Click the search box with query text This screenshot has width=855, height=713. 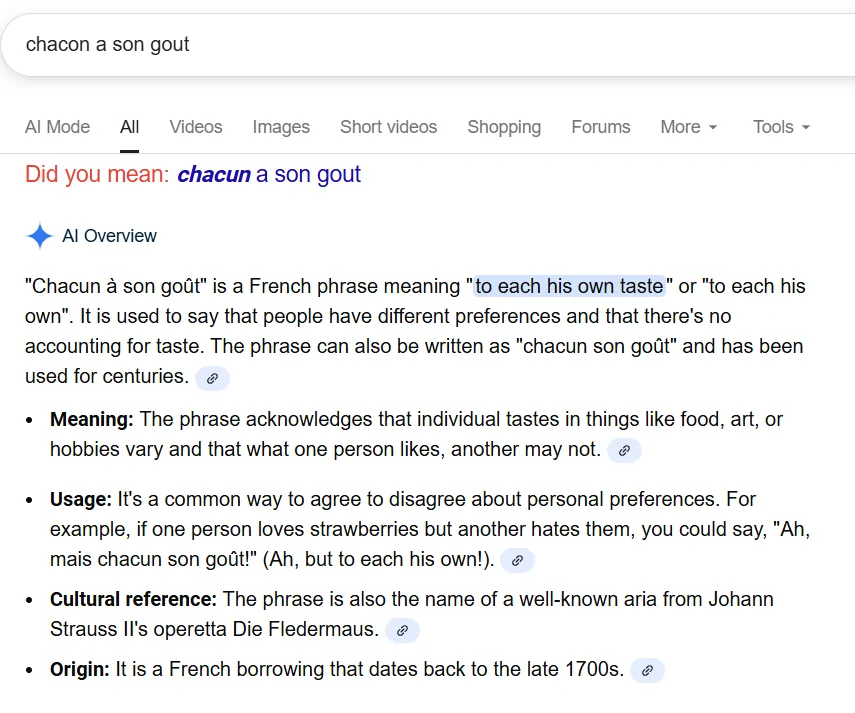coord(400,45)
